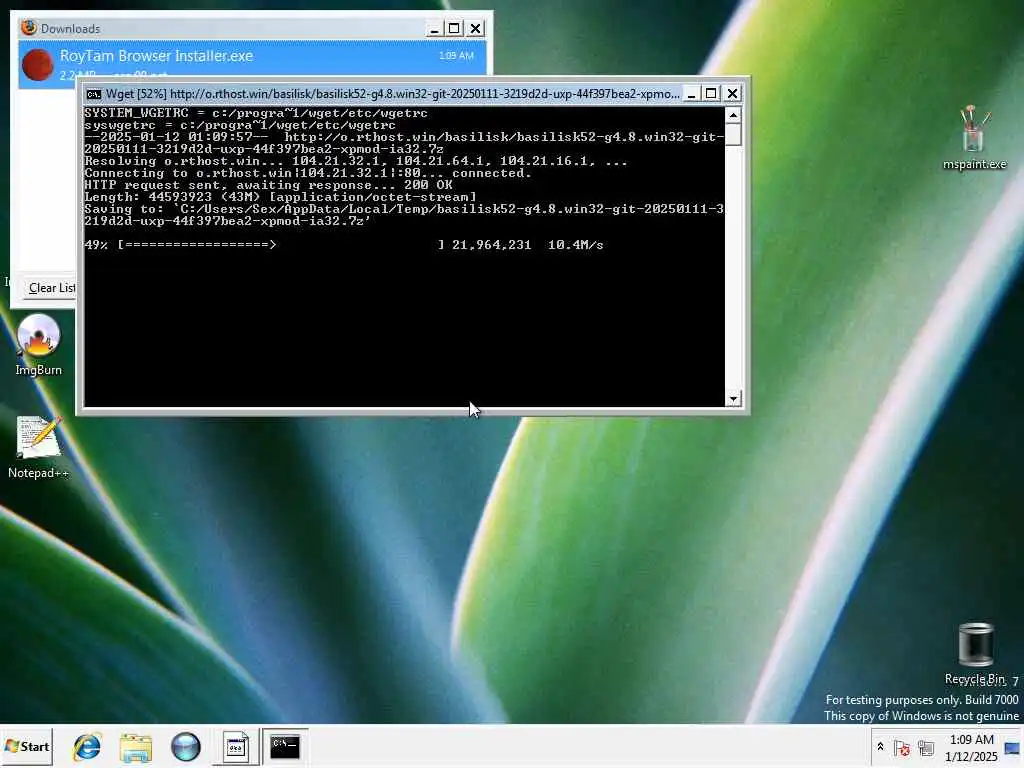The height and width of the screenshot is (768, 1024).
Task: Open the clock showing 1:09 AM
Action: pyautogui.click(x=971, y=748)
